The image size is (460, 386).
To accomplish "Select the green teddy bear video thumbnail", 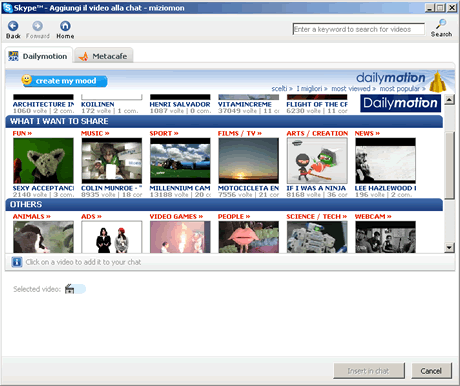I will point(43,161).
